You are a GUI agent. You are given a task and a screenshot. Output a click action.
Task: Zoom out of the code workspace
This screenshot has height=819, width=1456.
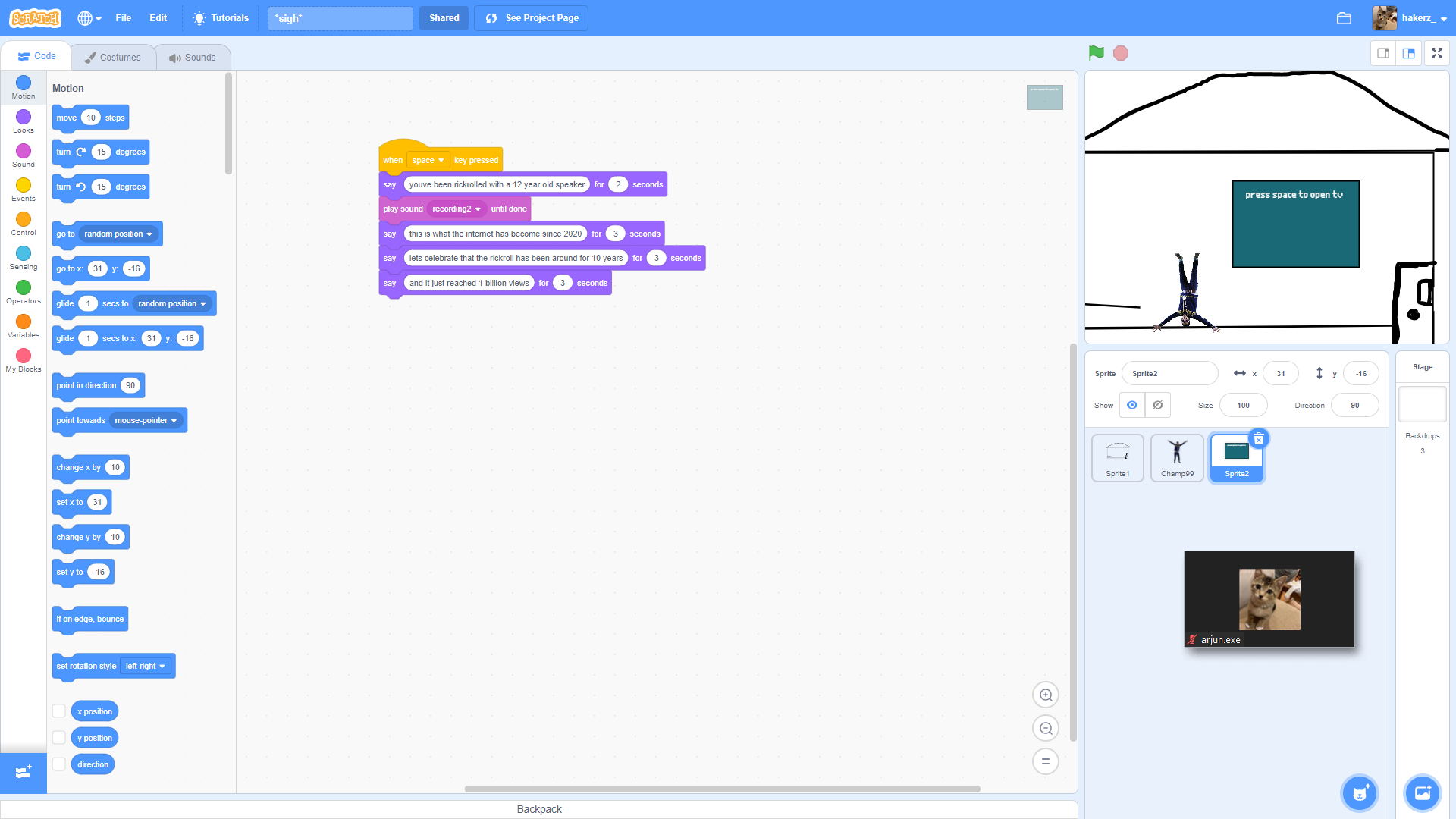click(1046, 729)
